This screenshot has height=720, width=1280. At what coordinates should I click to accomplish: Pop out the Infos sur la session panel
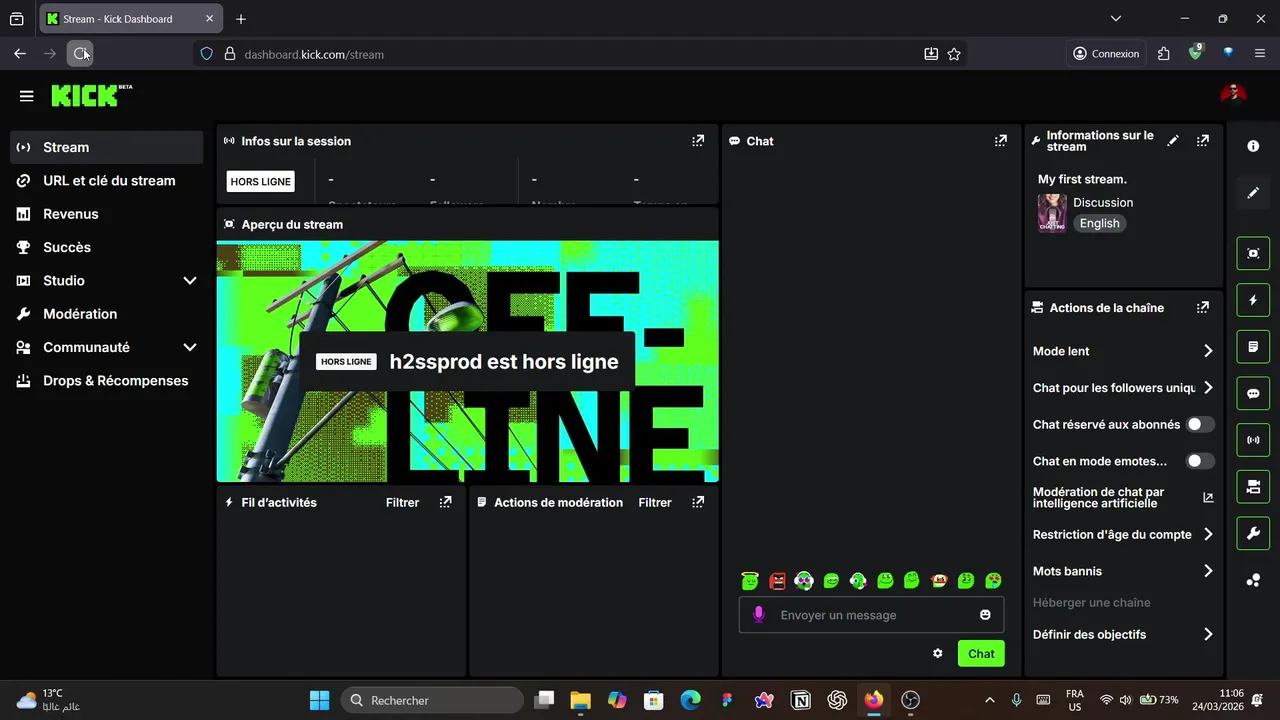(x=698, y=141)
